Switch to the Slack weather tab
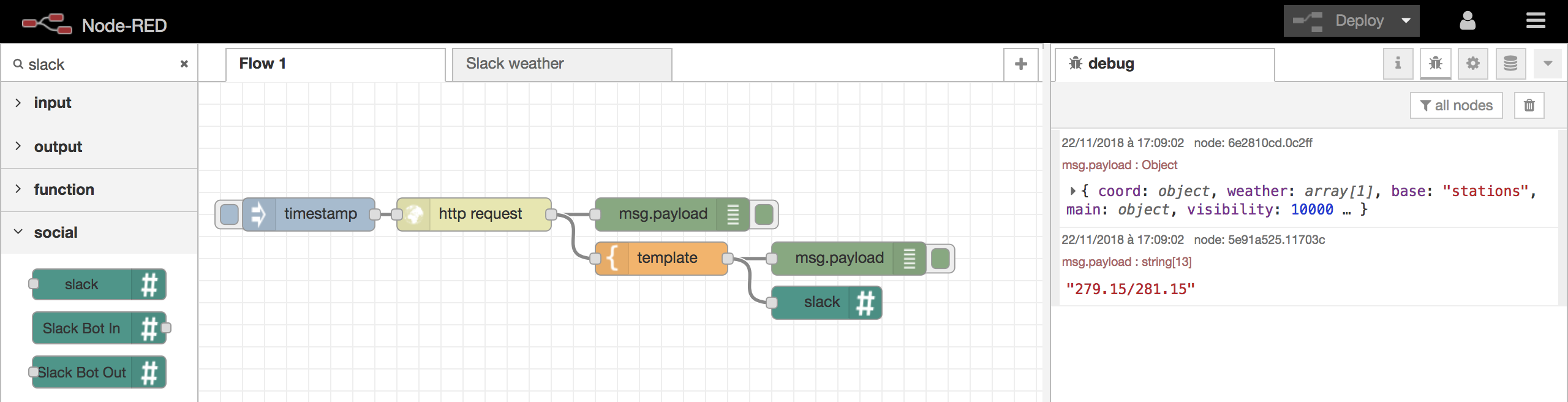The image size is (1568, 402). [562, 64]
